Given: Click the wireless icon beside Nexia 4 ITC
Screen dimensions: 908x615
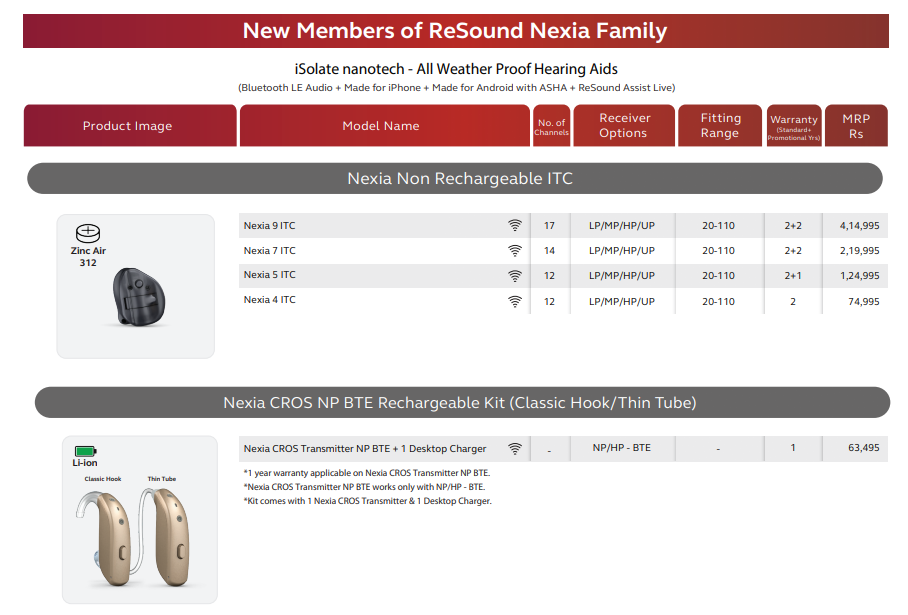Looking at the screenshot, I should tap(515, 301).
